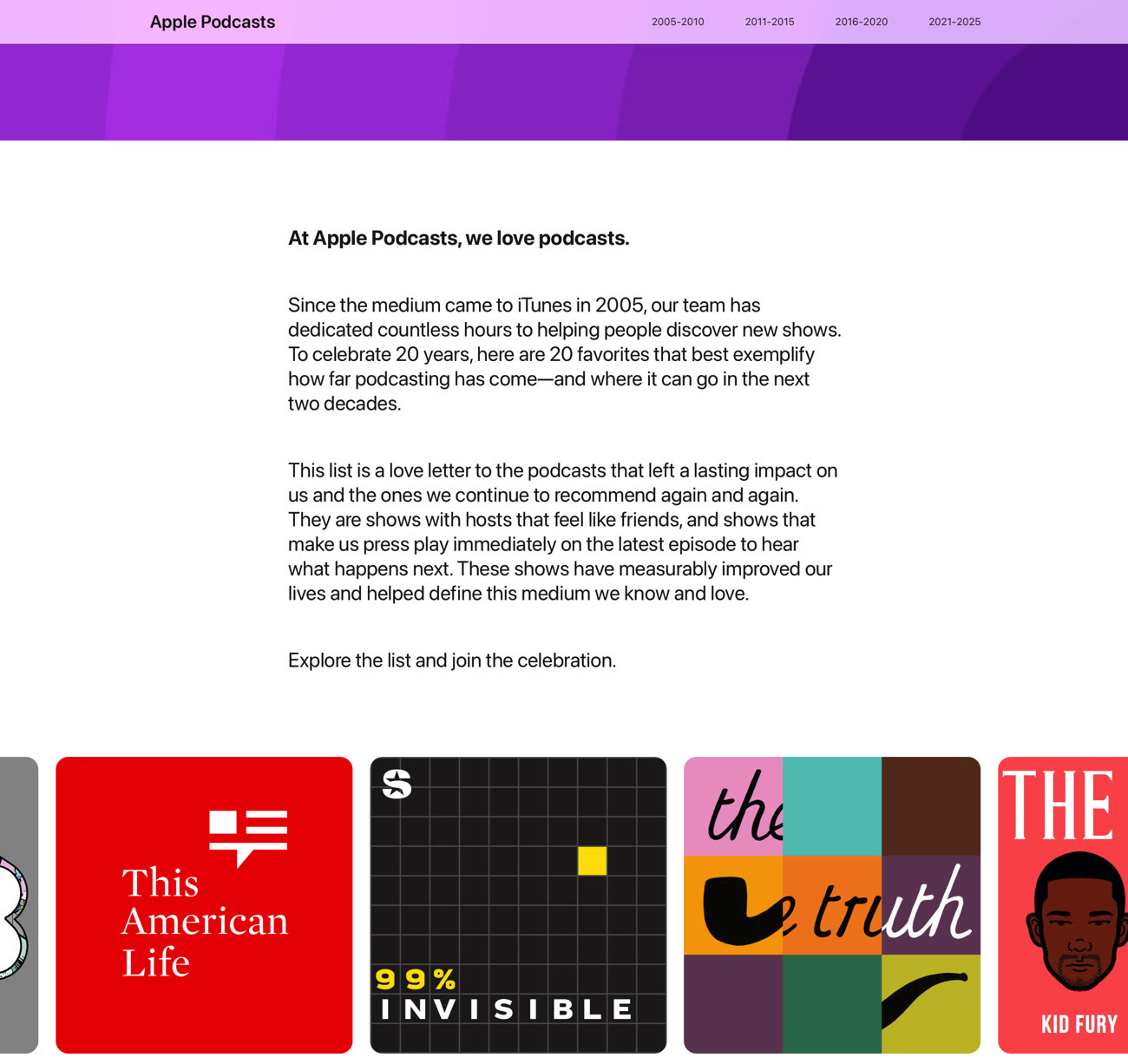The height and width of the screenshot is (1064, 1128).
Task: Click the yellow square on 99% Invisible cover
Action: coord(592,860)
